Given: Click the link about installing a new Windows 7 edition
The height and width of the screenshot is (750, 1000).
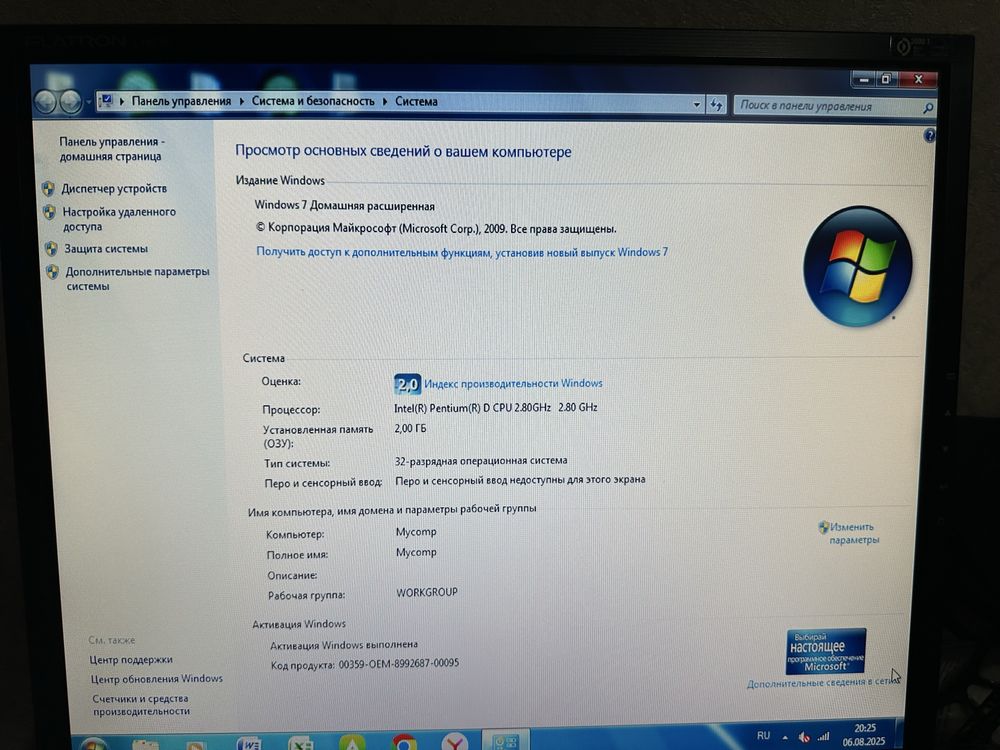Looking at the screenshot, I should [x=462, y=252].
